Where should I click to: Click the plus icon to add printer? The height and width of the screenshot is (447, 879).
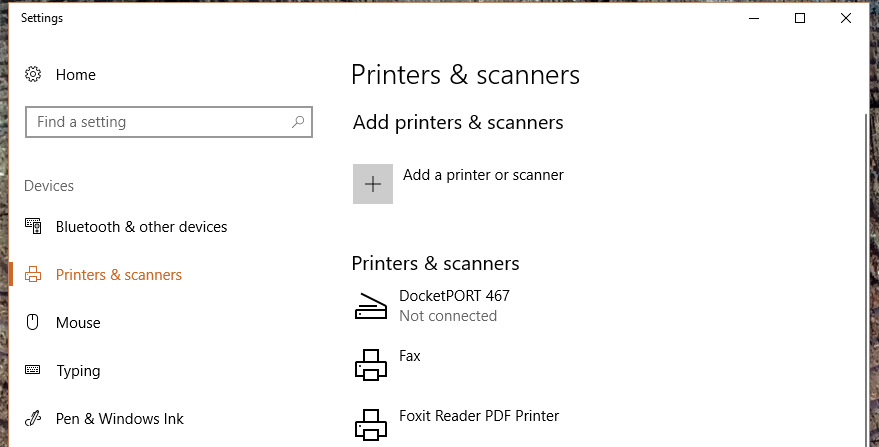(373, 184)
